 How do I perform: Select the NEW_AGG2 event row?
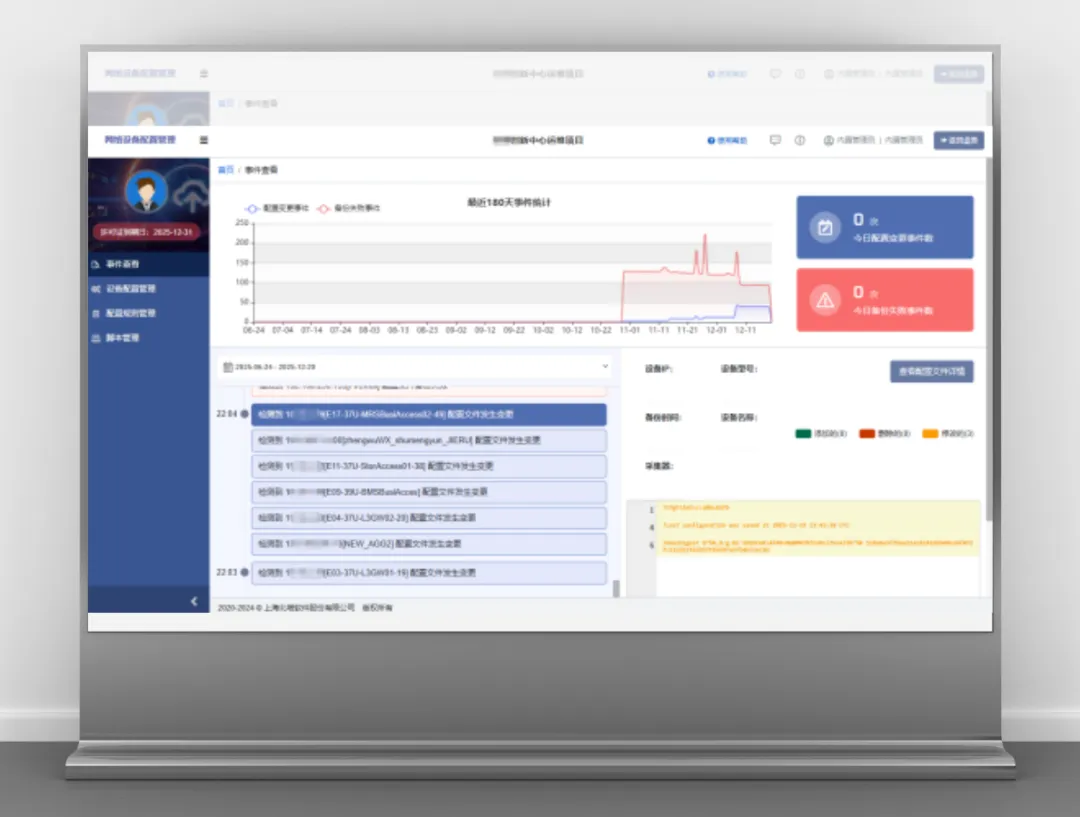[428, 544]
